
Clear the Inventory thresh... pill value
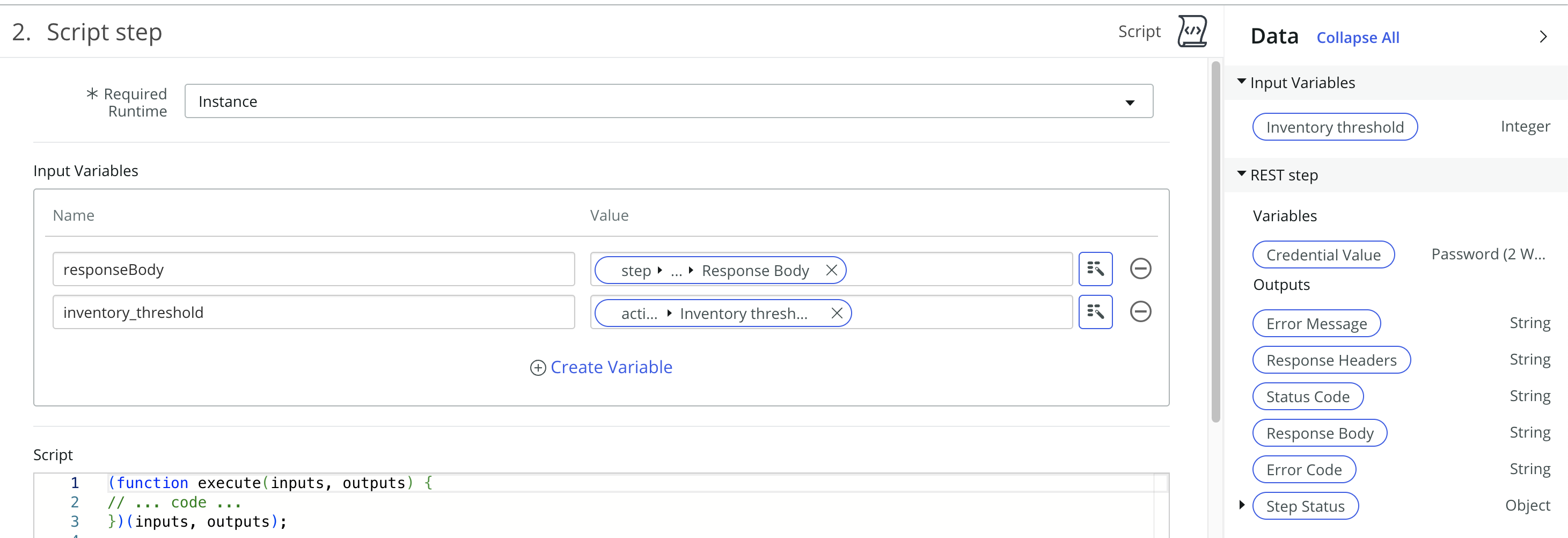[837, 313]
